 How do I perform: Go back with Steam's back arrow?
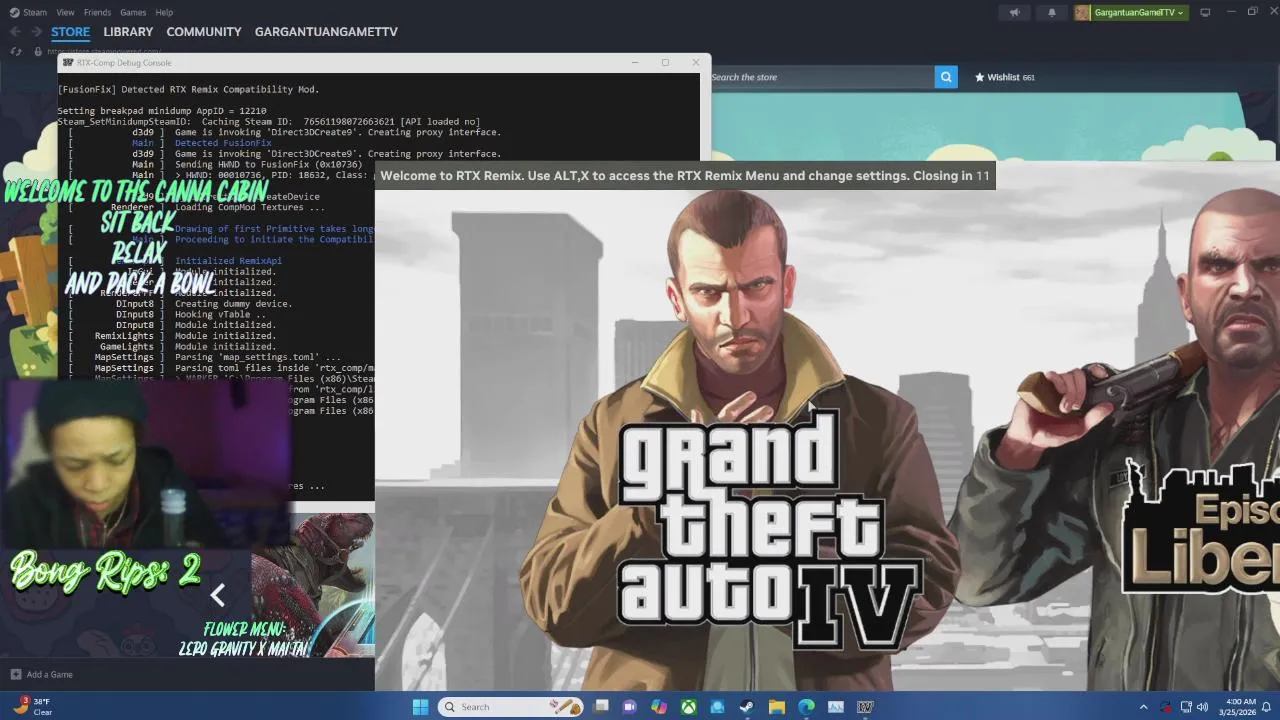point(15,32)
